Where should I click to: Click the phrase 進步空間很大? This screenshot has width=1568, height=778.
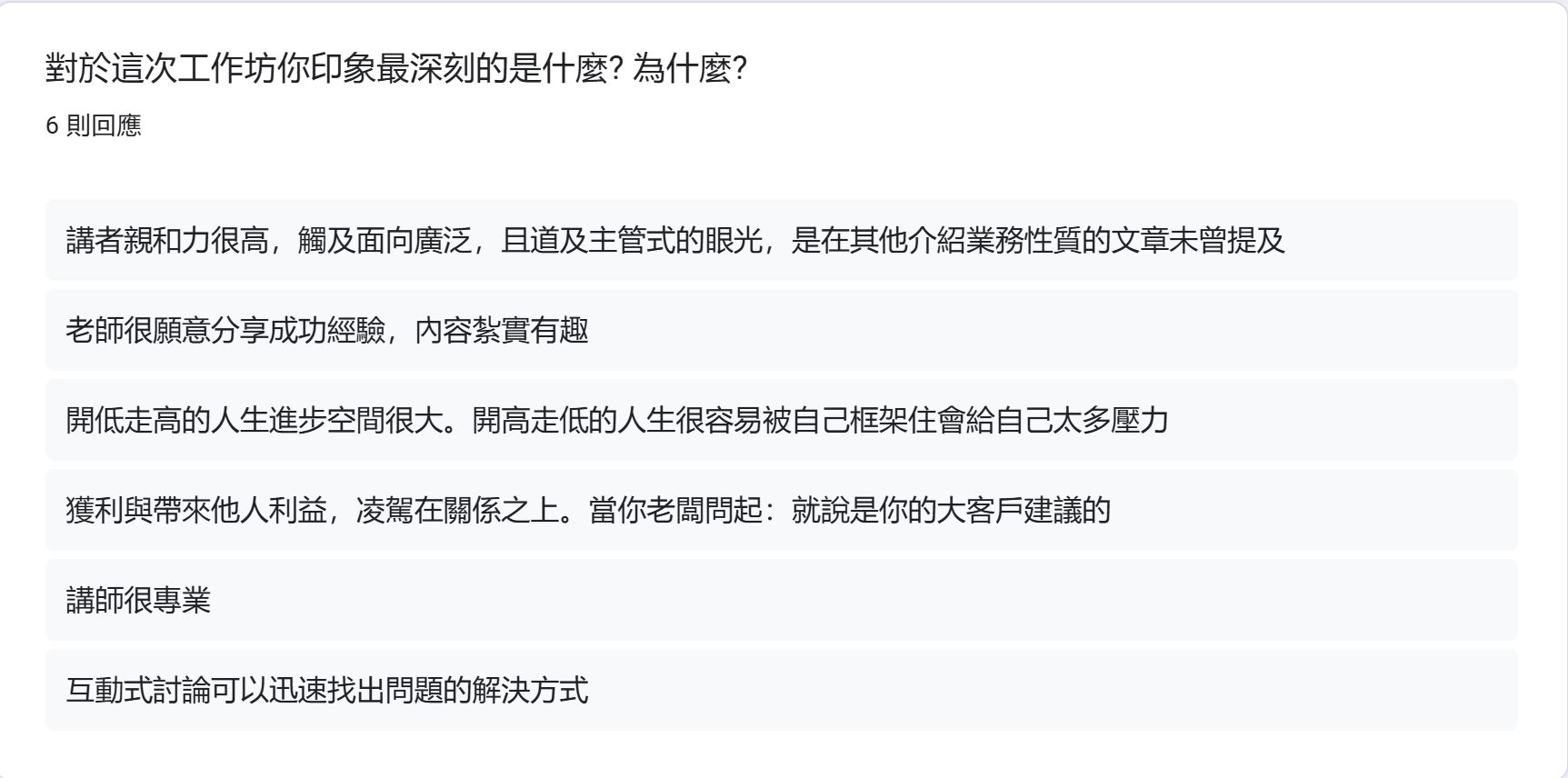[356, 420]
